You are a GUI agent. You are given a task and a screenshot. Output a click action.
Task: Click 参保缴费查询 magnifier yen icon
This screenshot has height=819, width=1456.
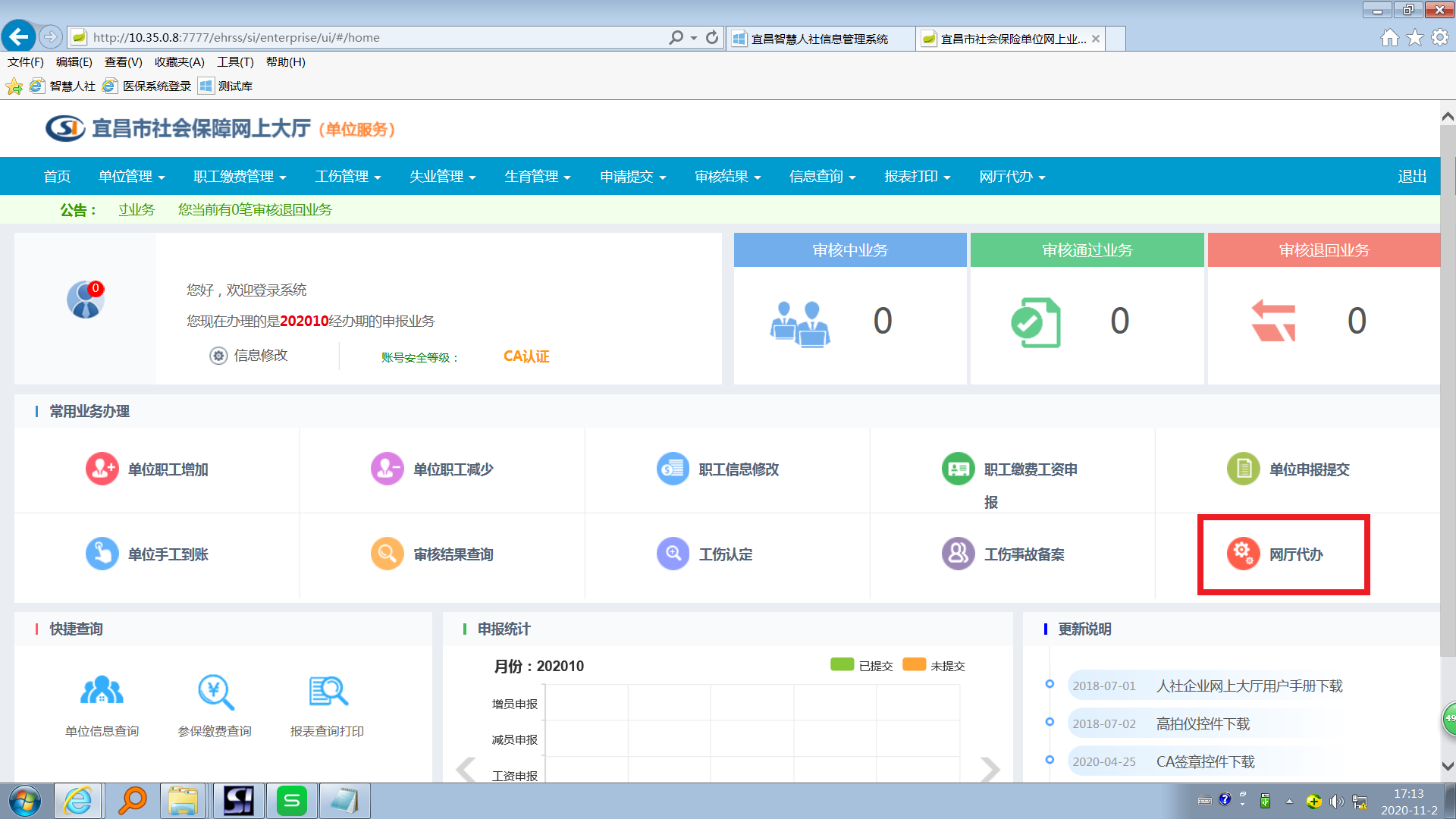(215, 691)
